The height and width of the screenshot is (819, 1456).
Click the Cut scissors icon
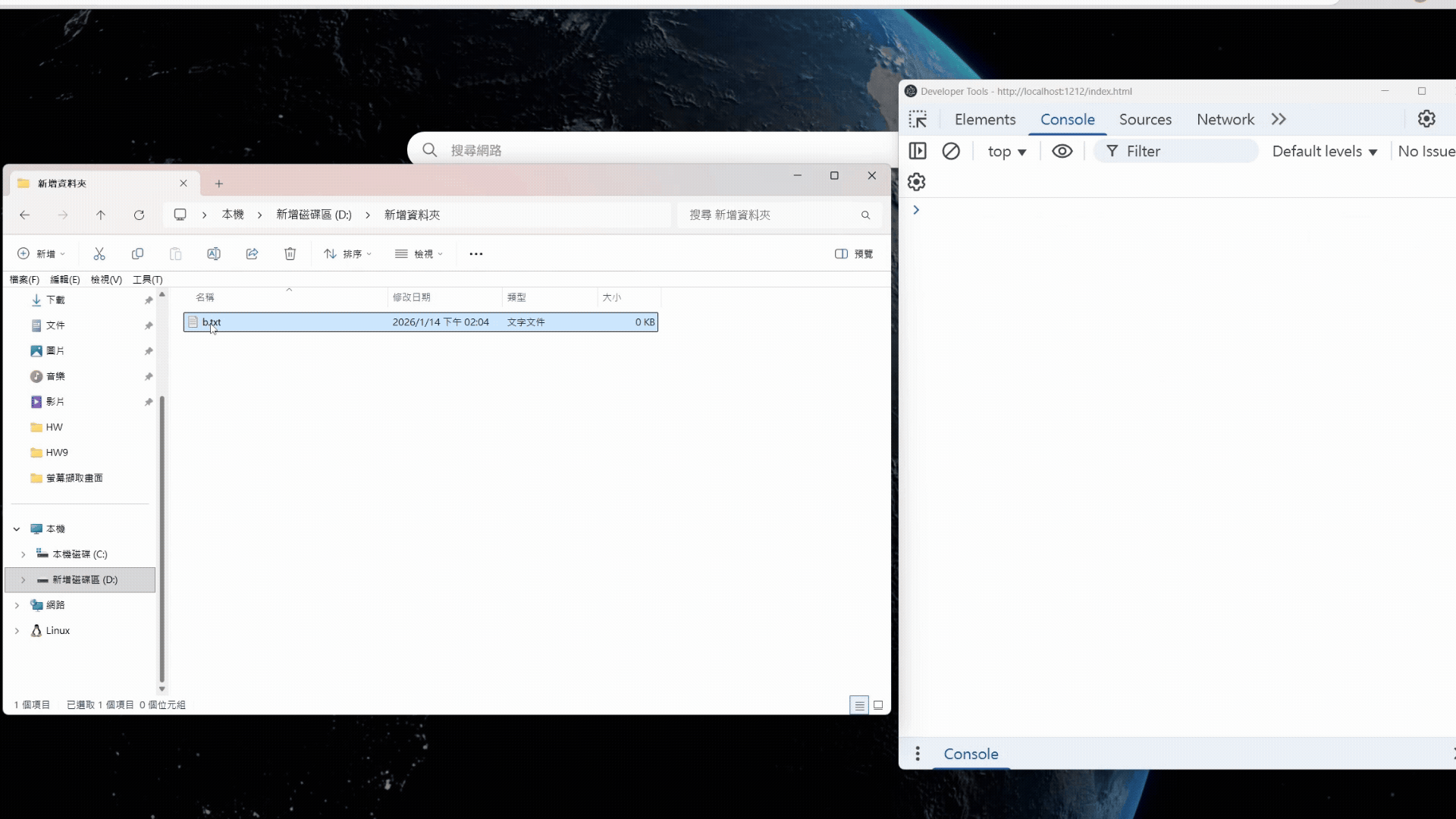99,254
